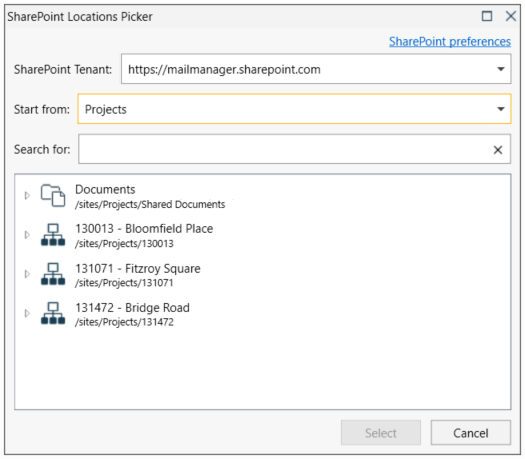Expand the 131472 - Bridge Road node
The image size is (525, 459).
(27, 313)
